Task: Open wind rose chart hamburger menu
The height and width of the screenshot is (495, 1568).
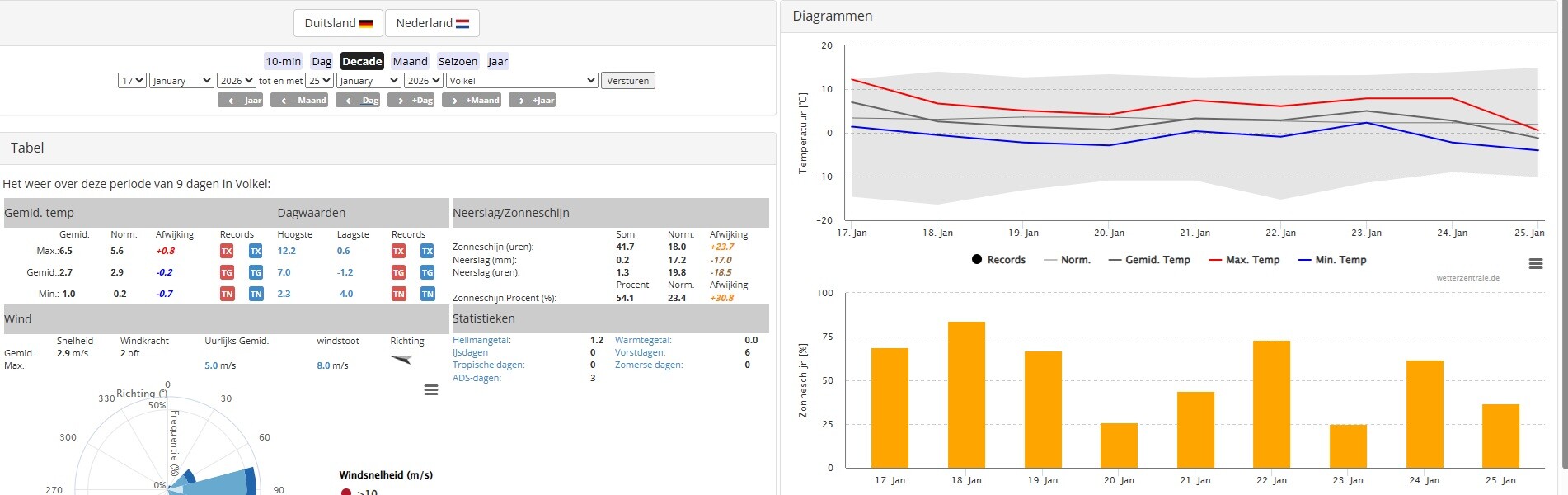Action: point(430,390)
